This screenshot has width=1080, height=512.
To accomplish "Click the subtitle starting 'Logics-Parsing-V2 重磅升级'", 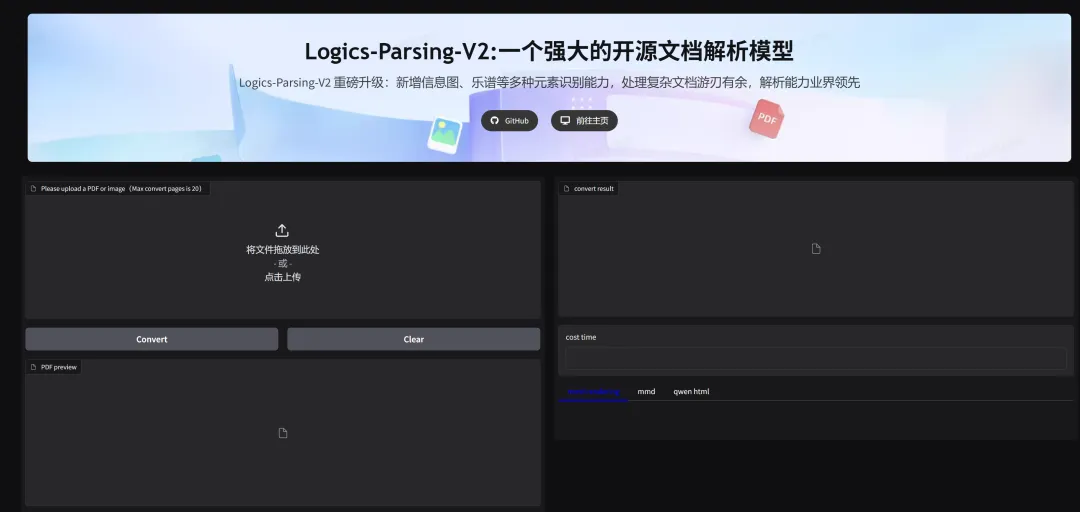I will 549,83.
